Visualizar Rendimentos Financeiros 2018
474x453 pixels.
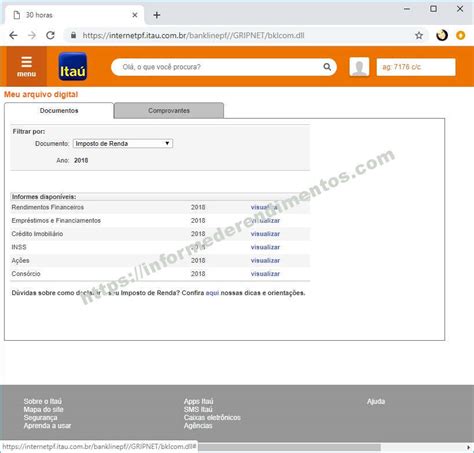point(265,207)
